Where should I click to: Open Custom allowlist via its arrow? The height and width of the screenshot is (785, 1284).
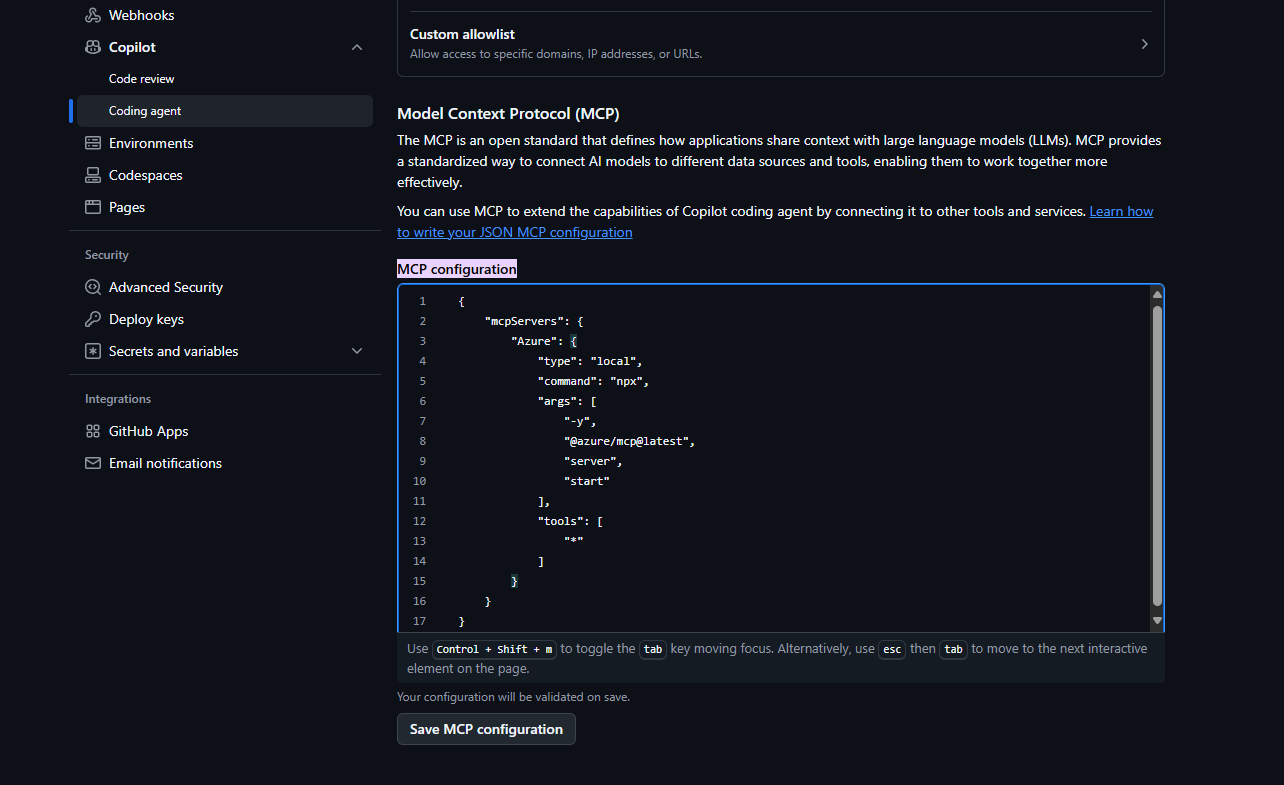pos(1144,43)
